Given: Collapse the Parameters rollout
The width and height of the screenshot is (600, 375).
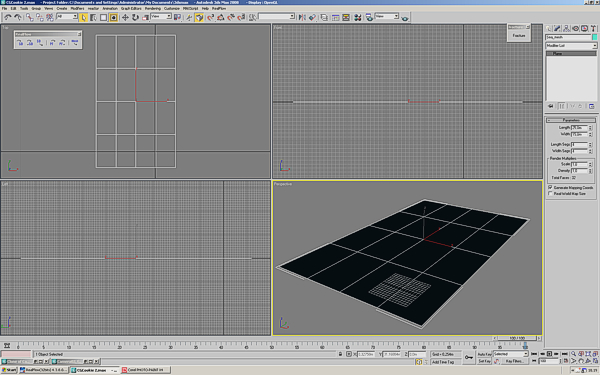Looking at the screenshot, I should [x=571, y=120].
